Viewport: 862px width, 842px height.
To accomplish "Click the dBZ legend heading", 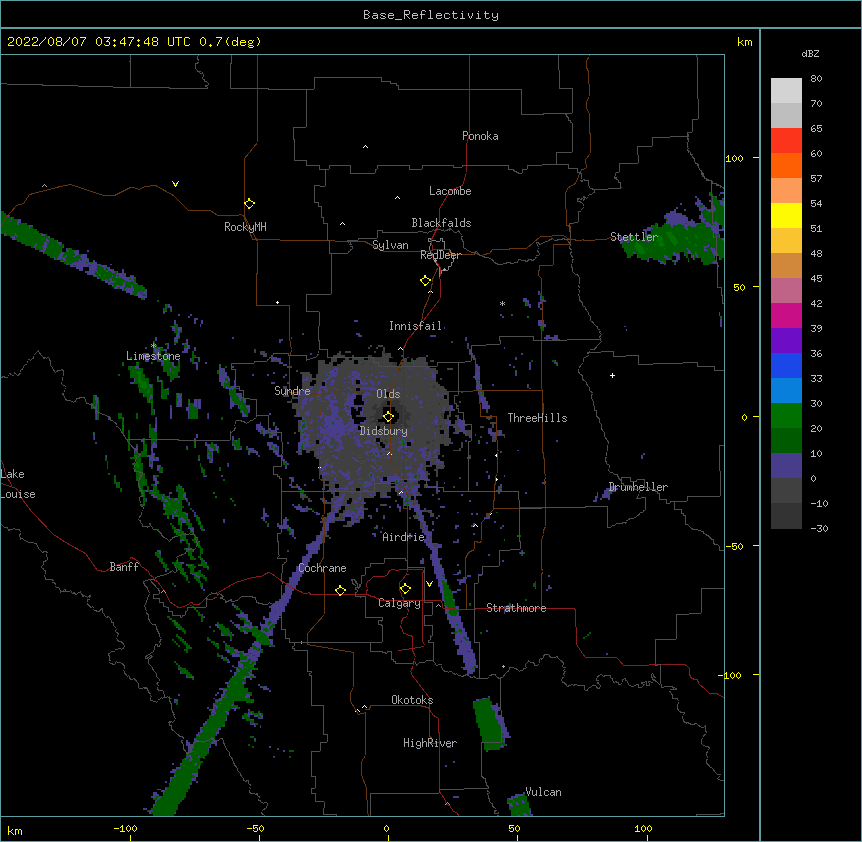I will 810,53.
